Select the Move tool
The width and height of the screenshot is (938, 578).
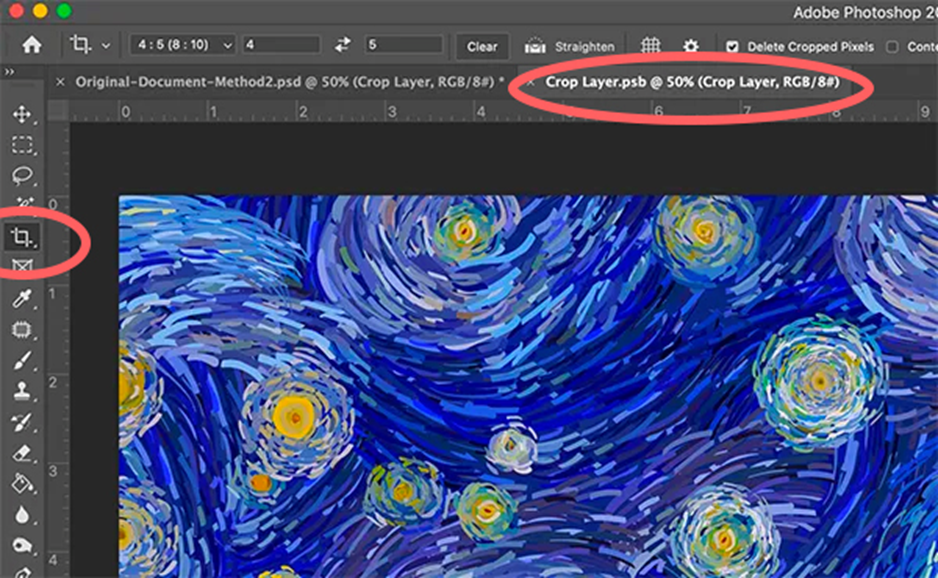(22, 114)
